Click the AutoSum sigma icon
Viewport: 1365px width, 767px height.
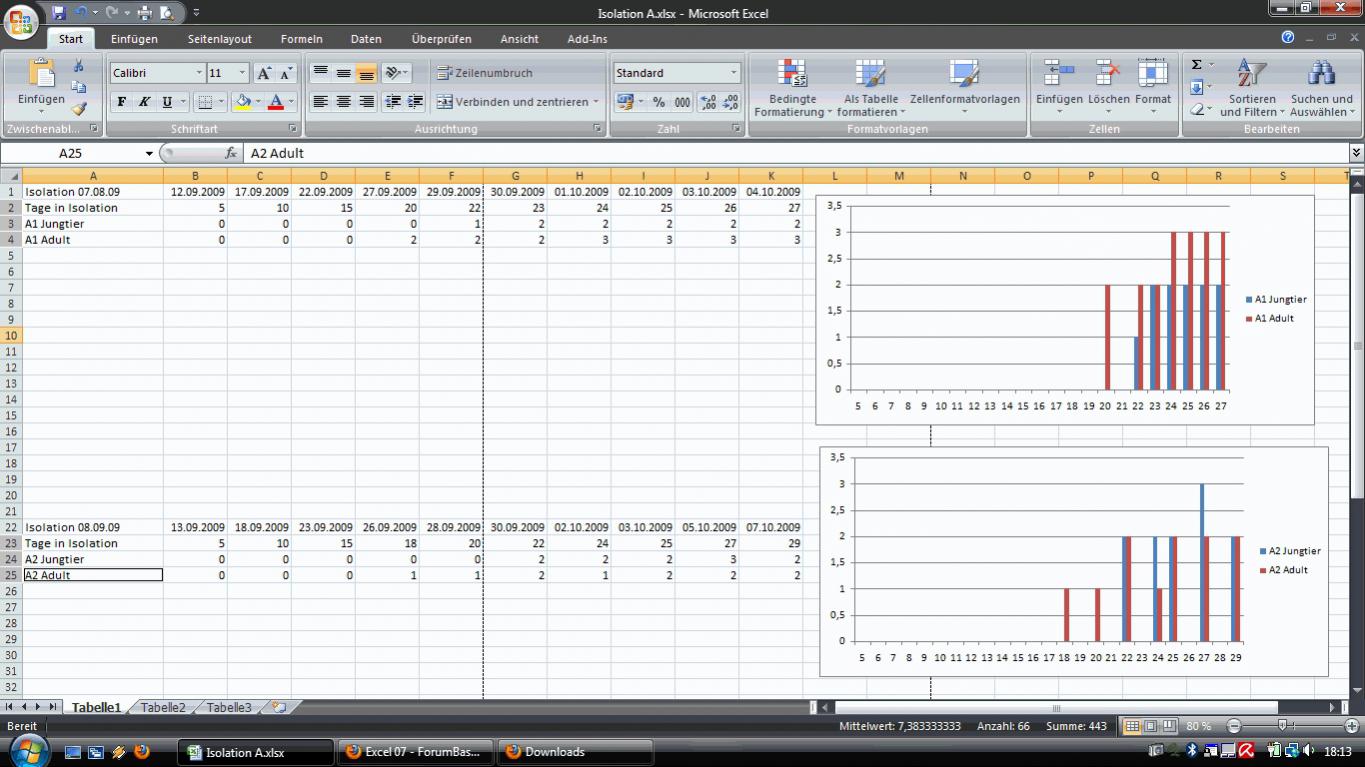[x=1196, y=65]
